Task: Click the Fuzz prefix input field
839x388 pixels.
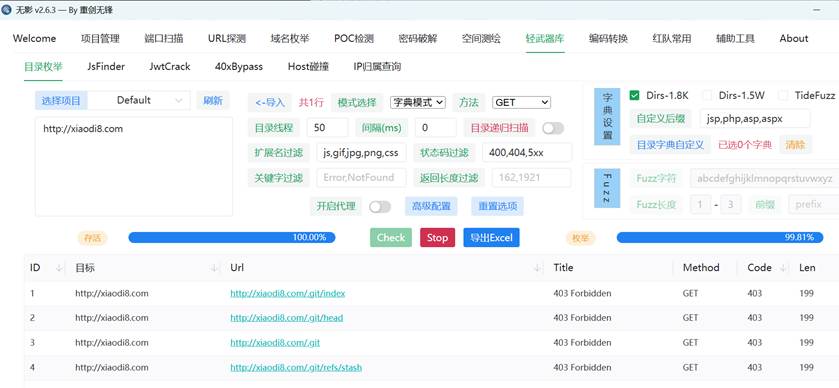Action: click(813, 204)
